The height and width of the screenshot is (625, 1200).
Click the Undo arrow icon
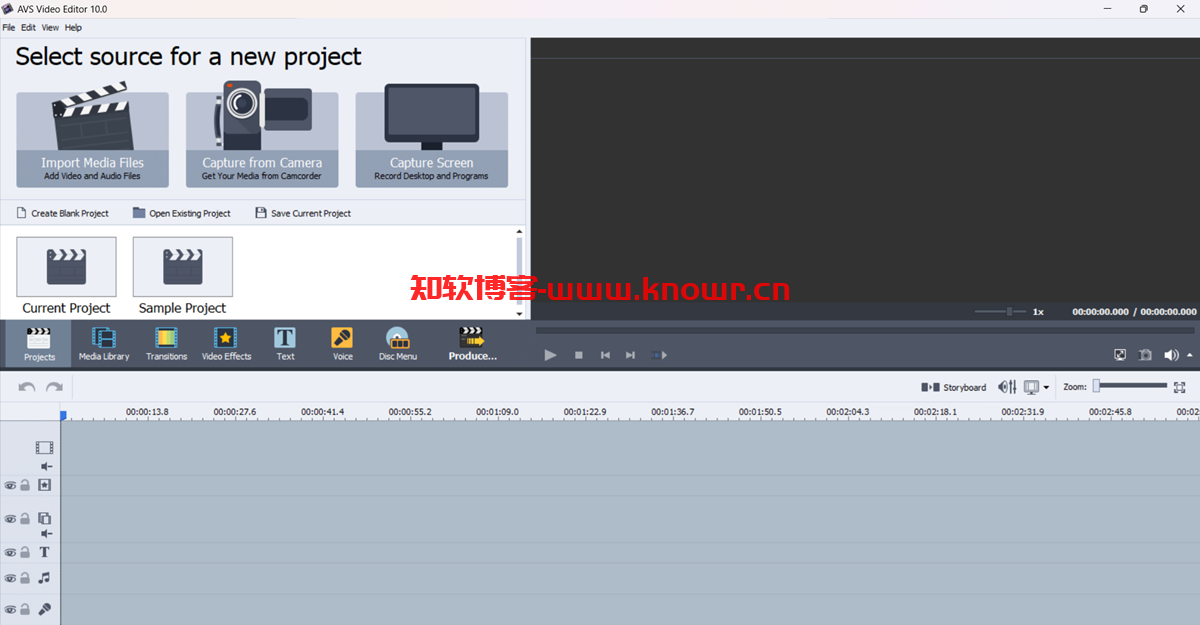(x=27, y=387)
